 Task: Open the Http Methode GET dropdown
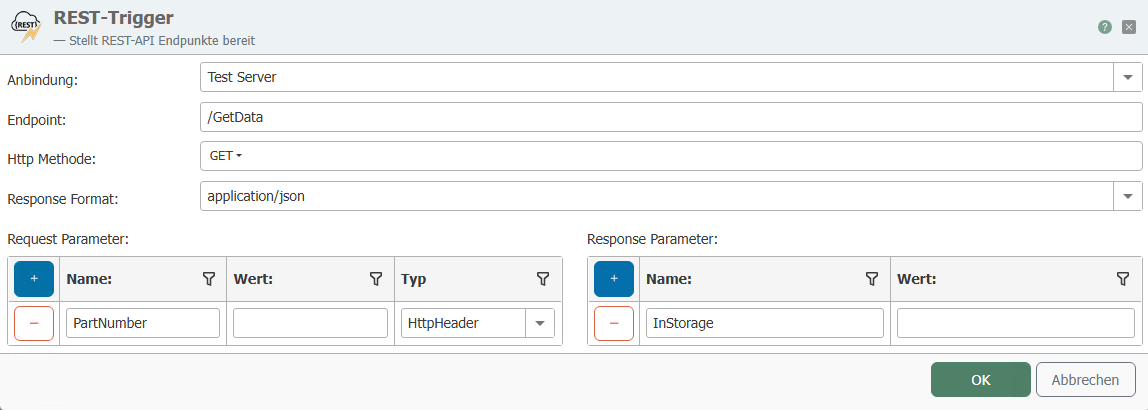pos(226,156)
